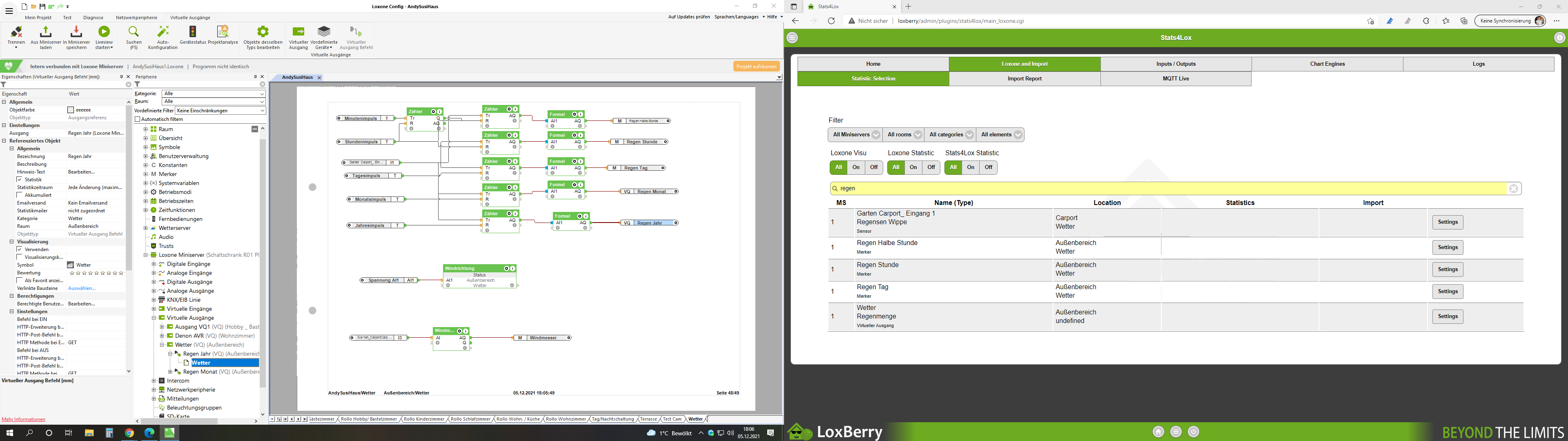Toggle Als Favorit anzeigen checkbox

click(20, 281)
